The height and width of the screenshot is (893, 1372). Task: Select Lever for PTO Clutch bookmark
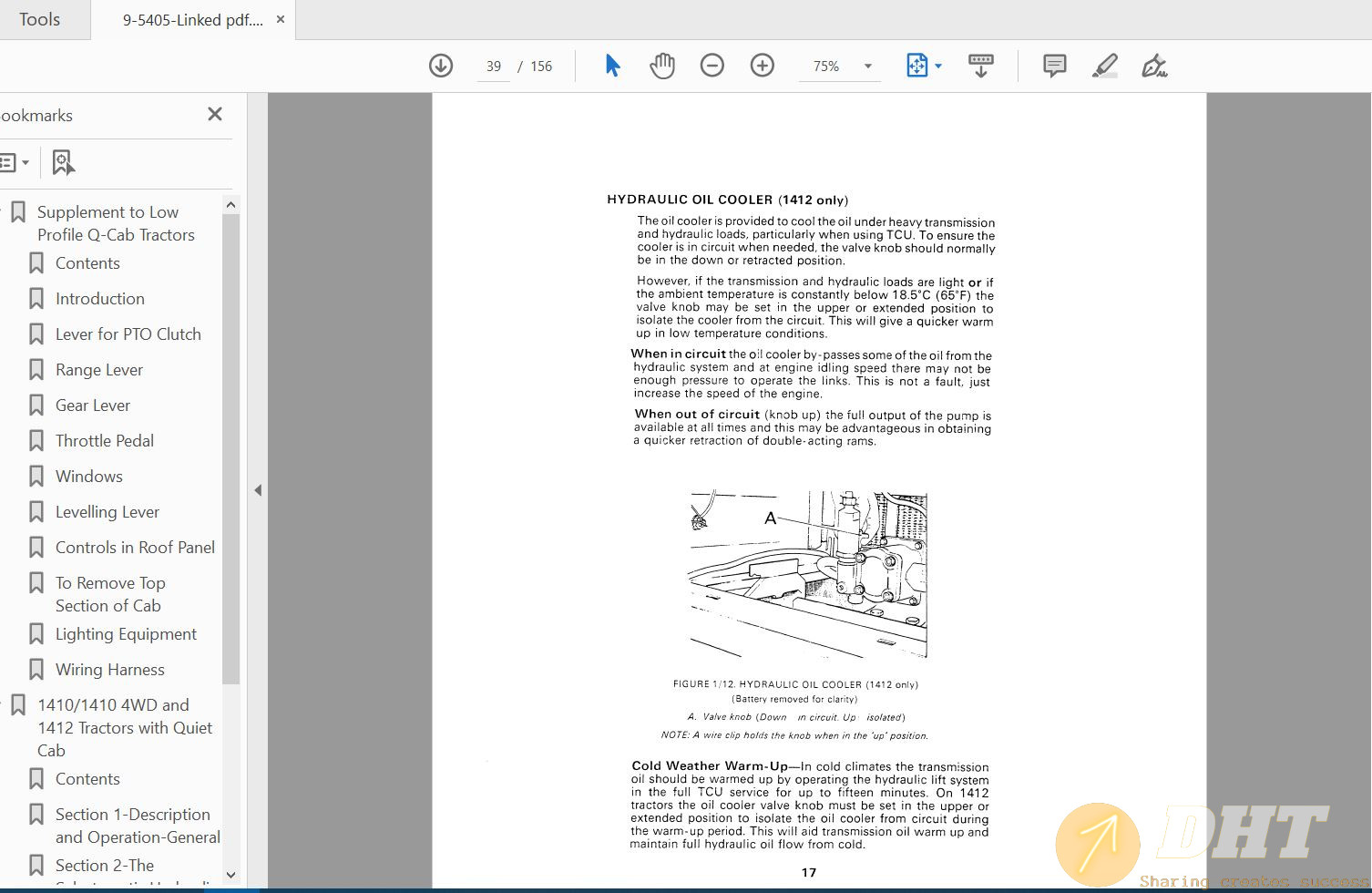128,334
